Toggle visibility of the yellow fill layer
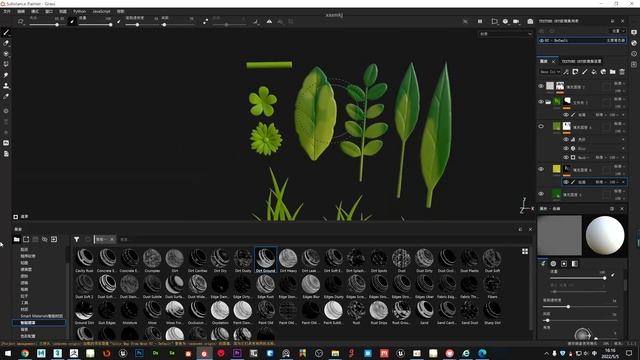The image size is (640, 360). click(541, 169)
